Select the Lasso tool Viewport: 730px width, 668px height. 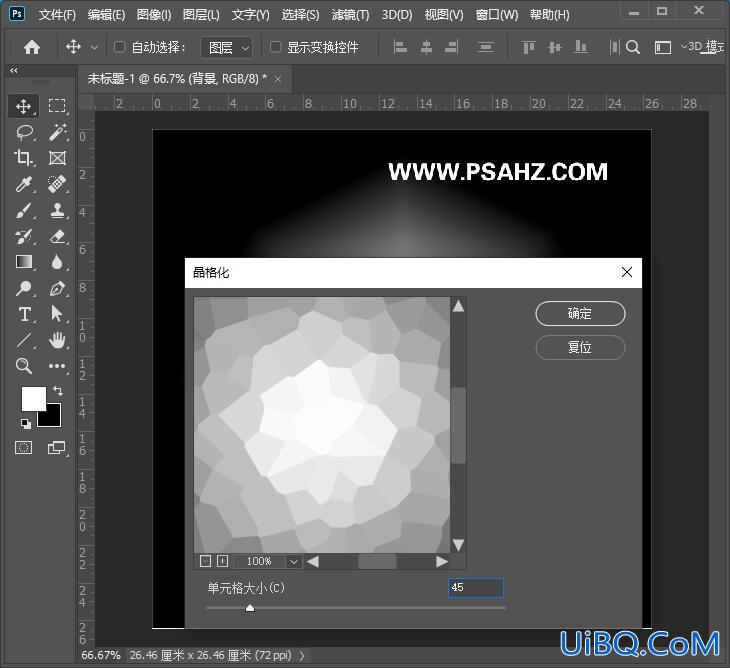point(24,132)
